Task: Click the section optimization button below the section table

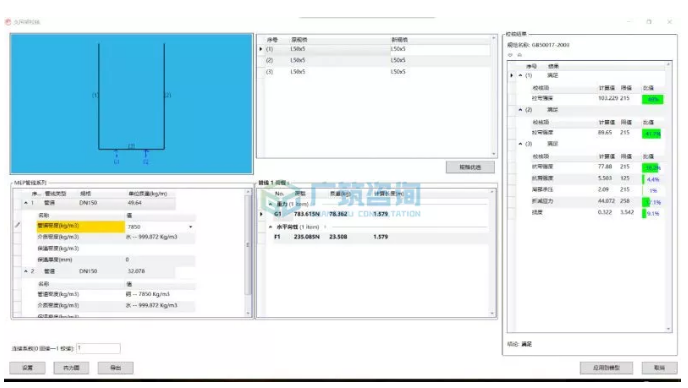Action: 470,167
